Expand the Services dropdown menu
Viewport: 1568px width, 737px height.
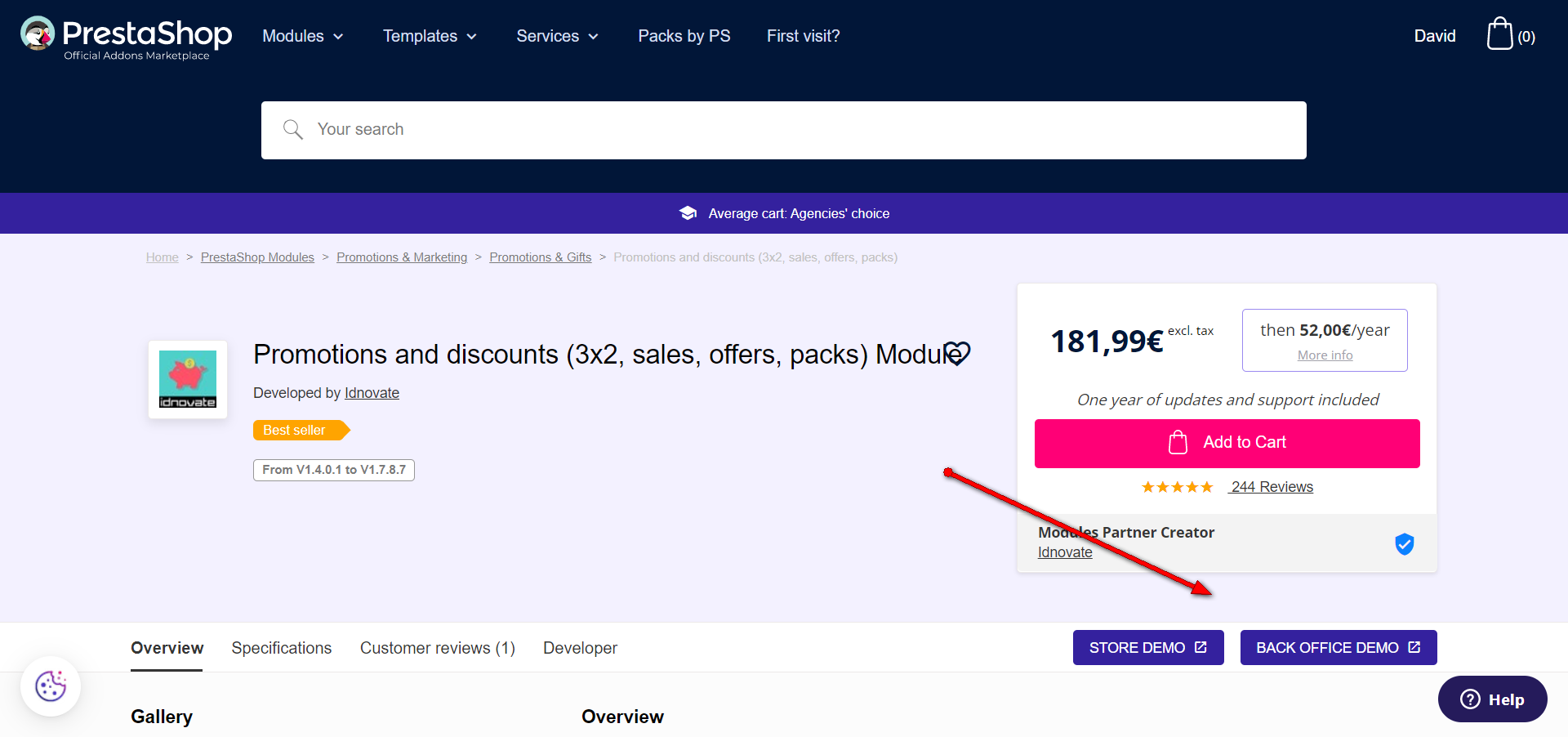tap(558, 36)
